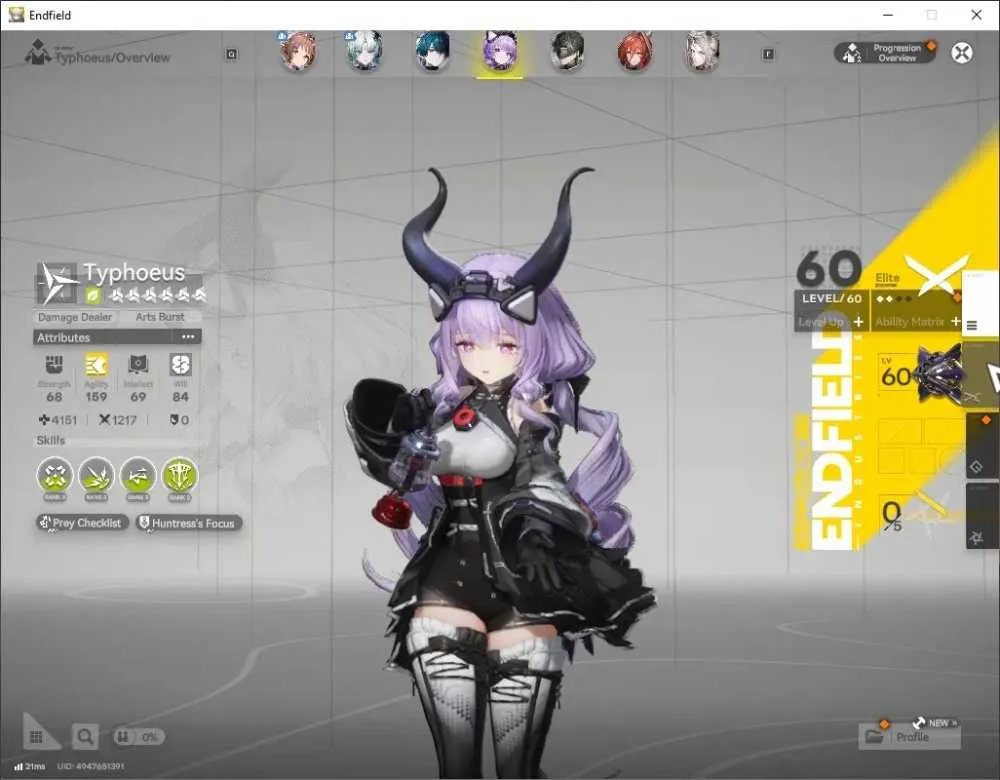Viewport: 1000px width, 780px height.
Task: Open the second skill icon
Action: (96, 476)
